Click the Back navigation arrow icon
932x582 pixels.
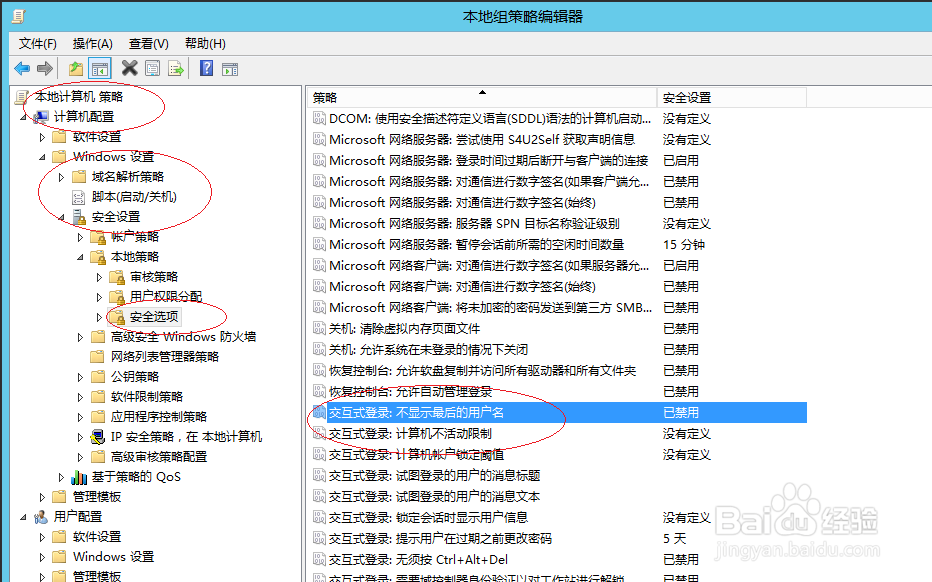22,68
